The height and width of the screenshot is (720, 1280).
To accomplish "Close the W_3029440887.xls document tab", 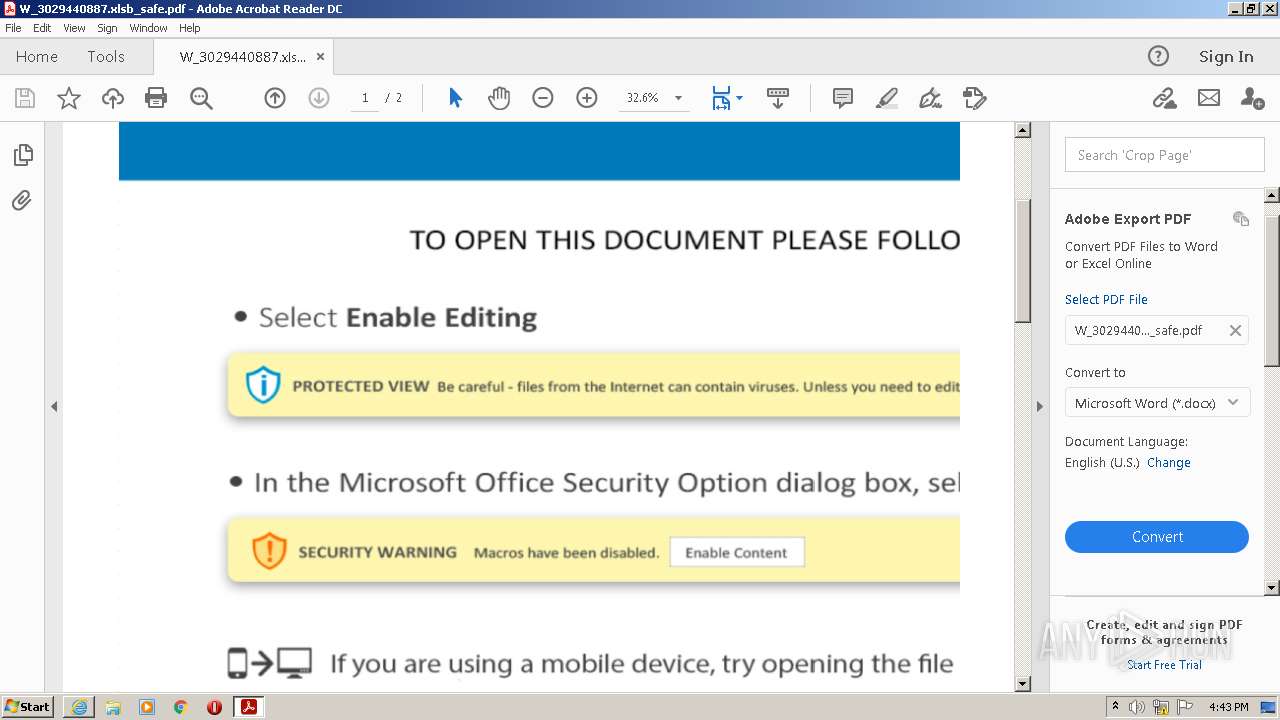I will click(320, 57).
